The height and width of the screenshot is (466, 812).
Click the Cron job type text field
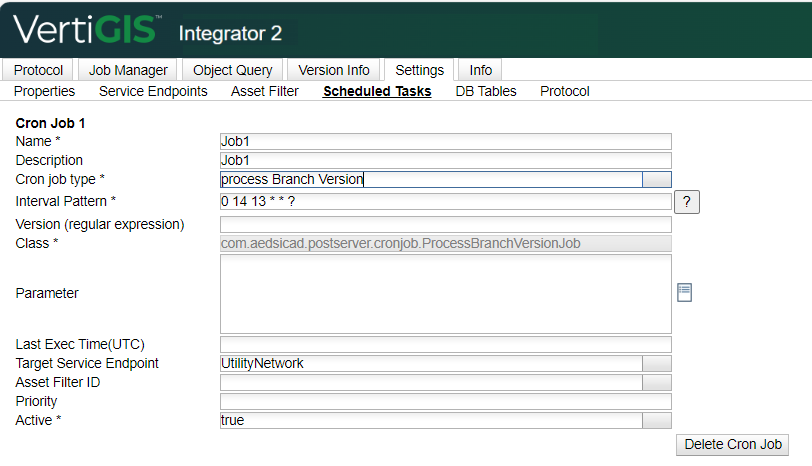click(431, 179)
